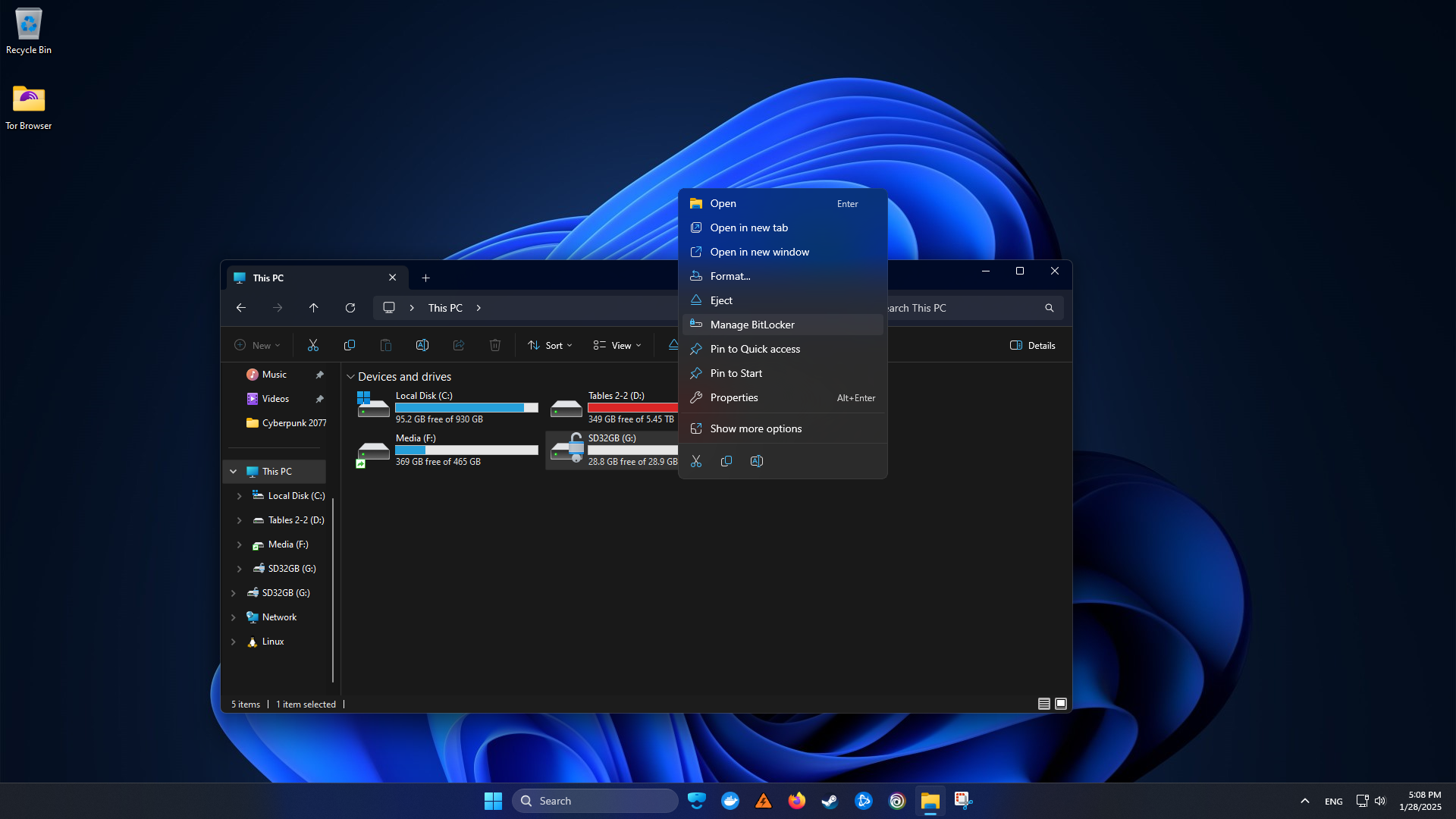Select Media (F:) drive tile
The image size is (1456, 819).
(x=447, y=450)
